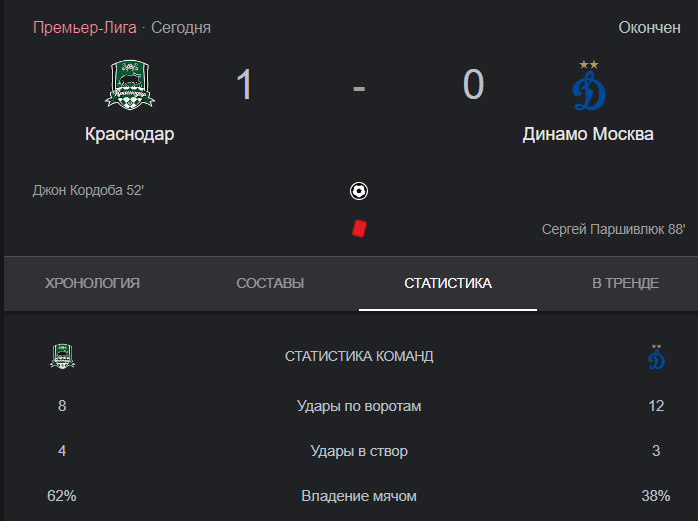Image resolution: width=698 pixels, height=521 pixels.
Task: Open the Премьер-Лига league link
Action: [85, 28]
